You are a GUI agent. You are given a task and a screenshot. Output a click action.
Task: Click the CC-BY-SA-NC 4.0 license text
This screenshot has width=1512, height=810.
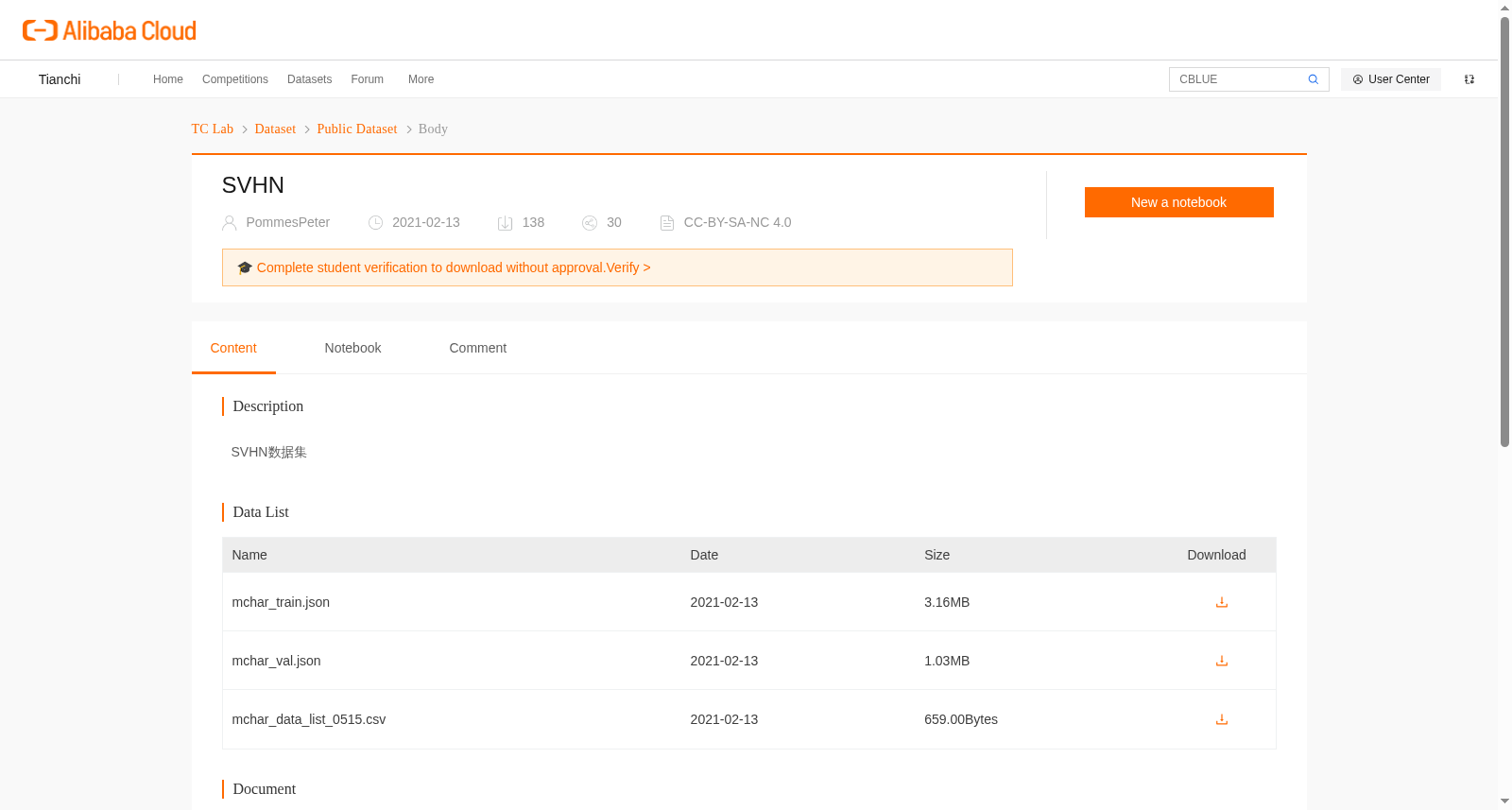738,222
